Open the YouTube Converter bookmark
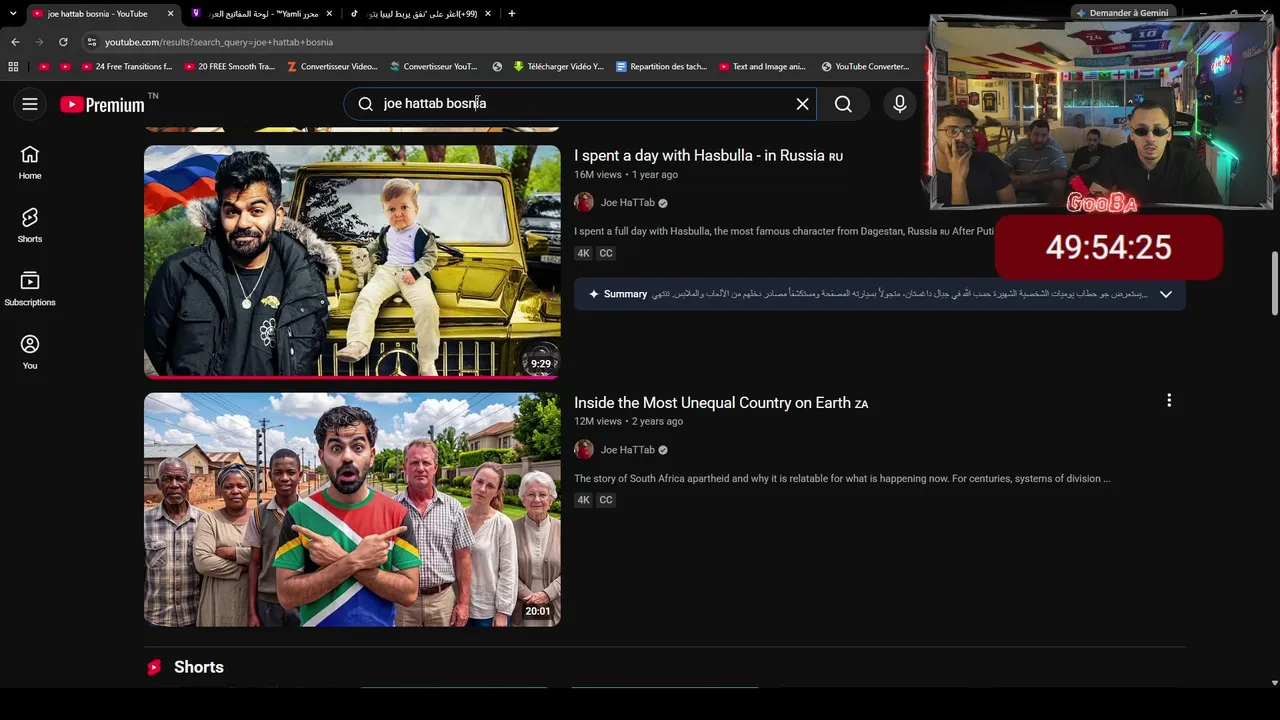 [866, 67]
